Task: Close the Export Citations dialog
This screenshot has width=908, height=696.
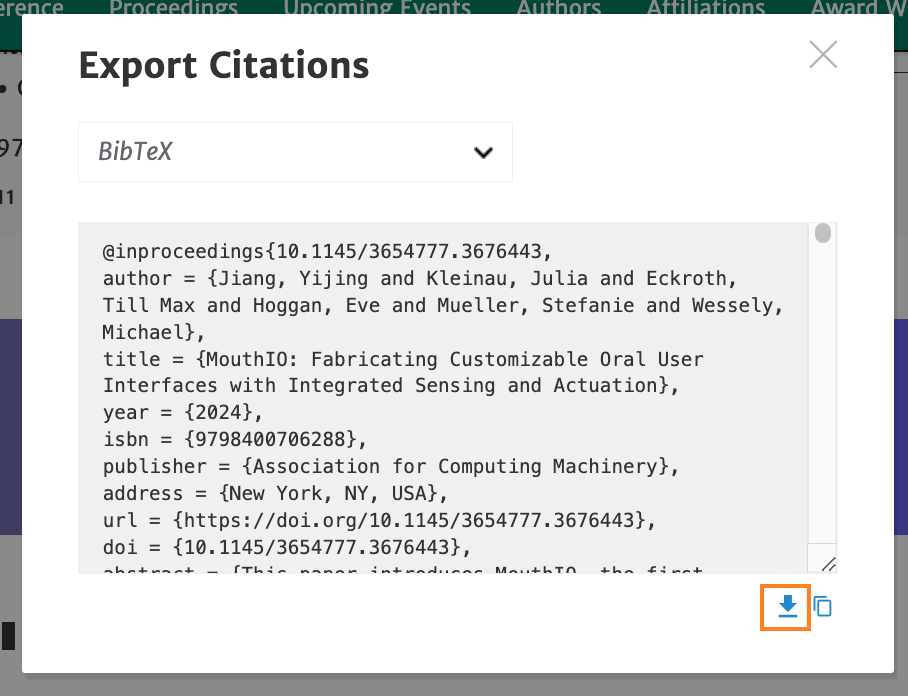Action: click(823, 54)
